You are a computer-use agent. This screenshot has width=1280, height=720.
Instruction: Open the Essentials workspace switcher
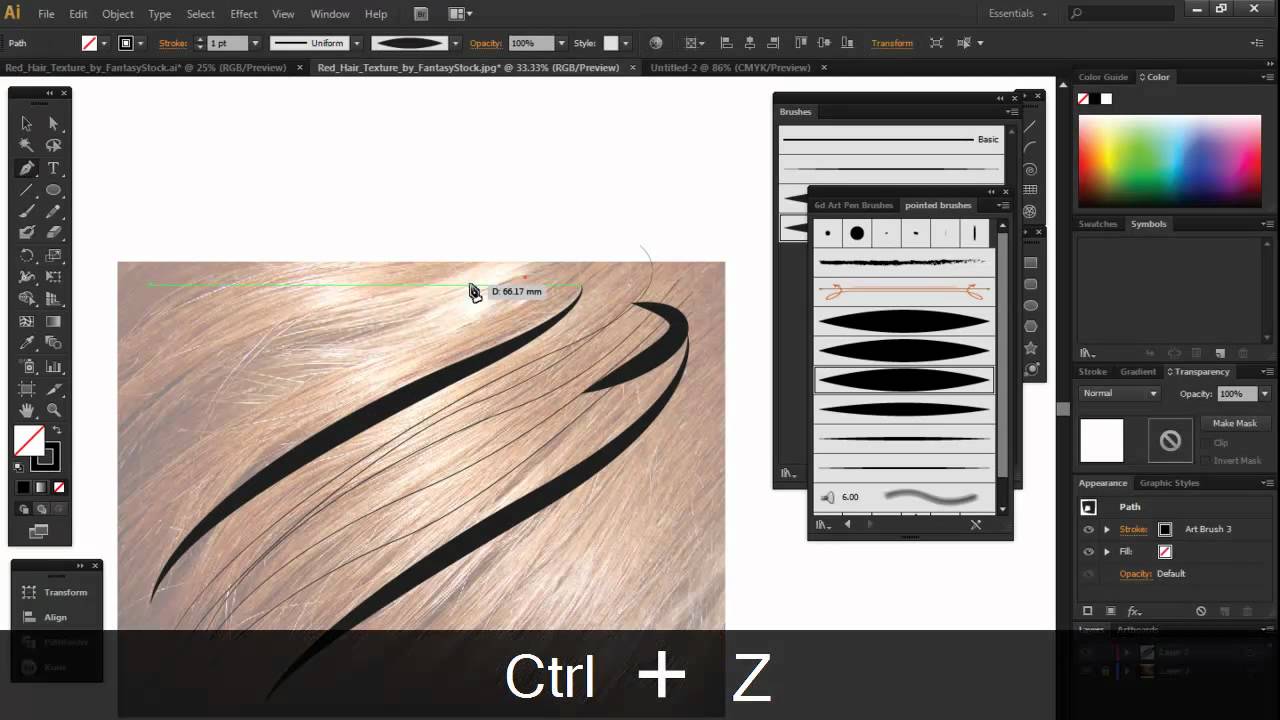tap(1017, 14)
